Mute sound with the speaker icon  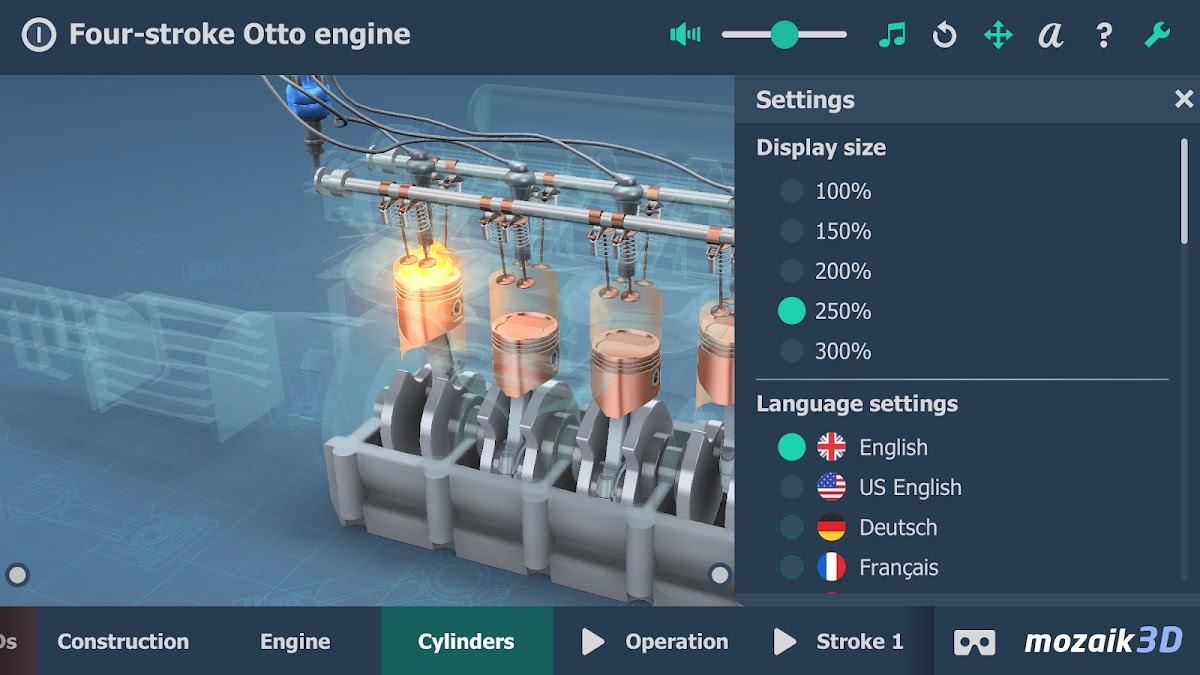click(685, 35)
